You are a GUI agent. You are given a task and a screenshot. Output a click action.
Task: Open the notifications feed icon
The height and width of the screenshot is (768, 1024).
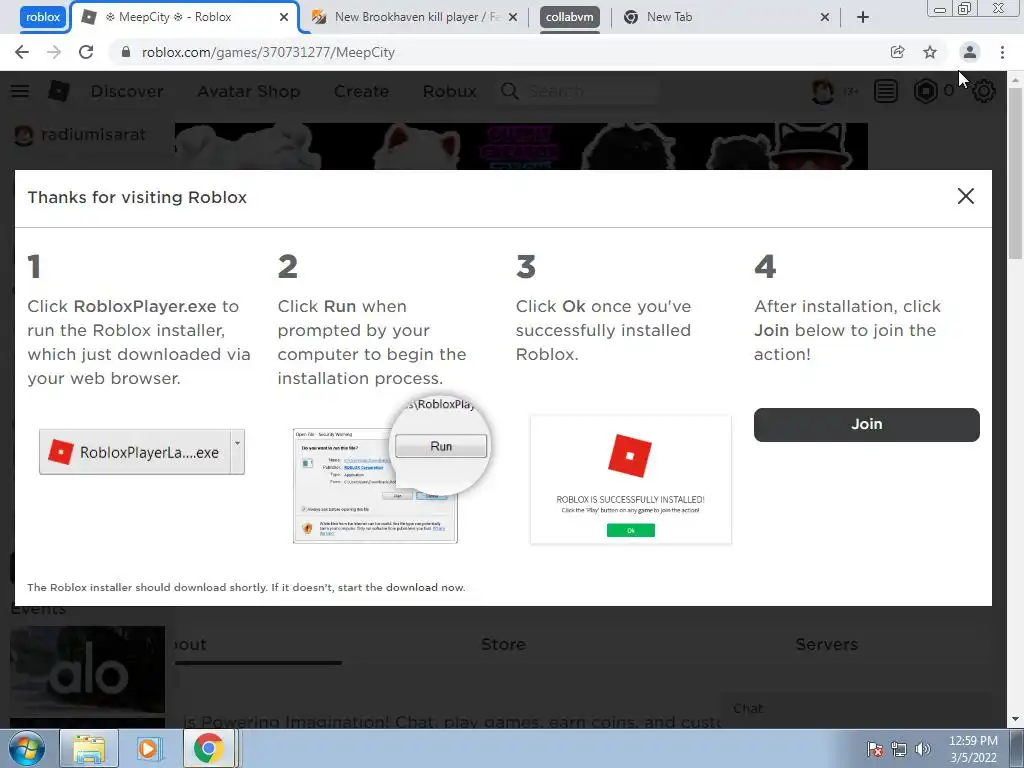point(886,91)
